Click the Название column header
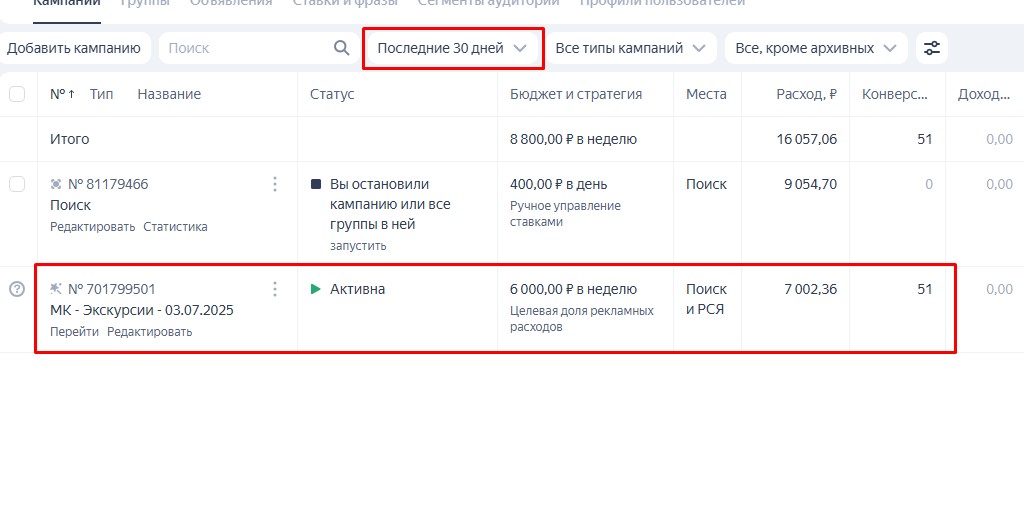Viewport: 1024px width, 526px height. coord(169,94)
